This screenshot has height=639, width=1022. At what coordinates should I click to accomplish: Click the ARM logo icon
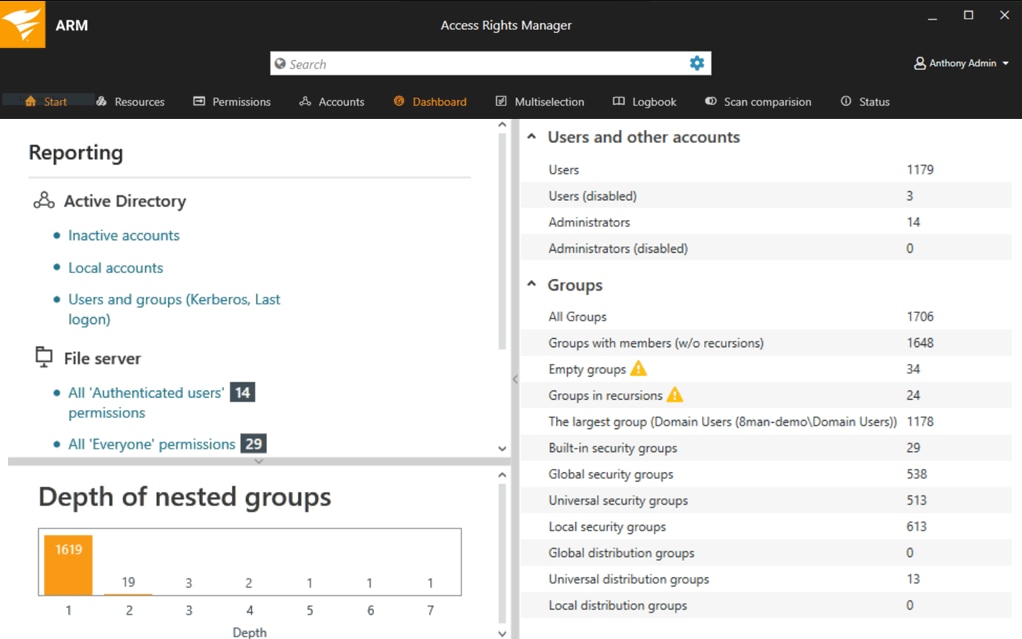22,24
